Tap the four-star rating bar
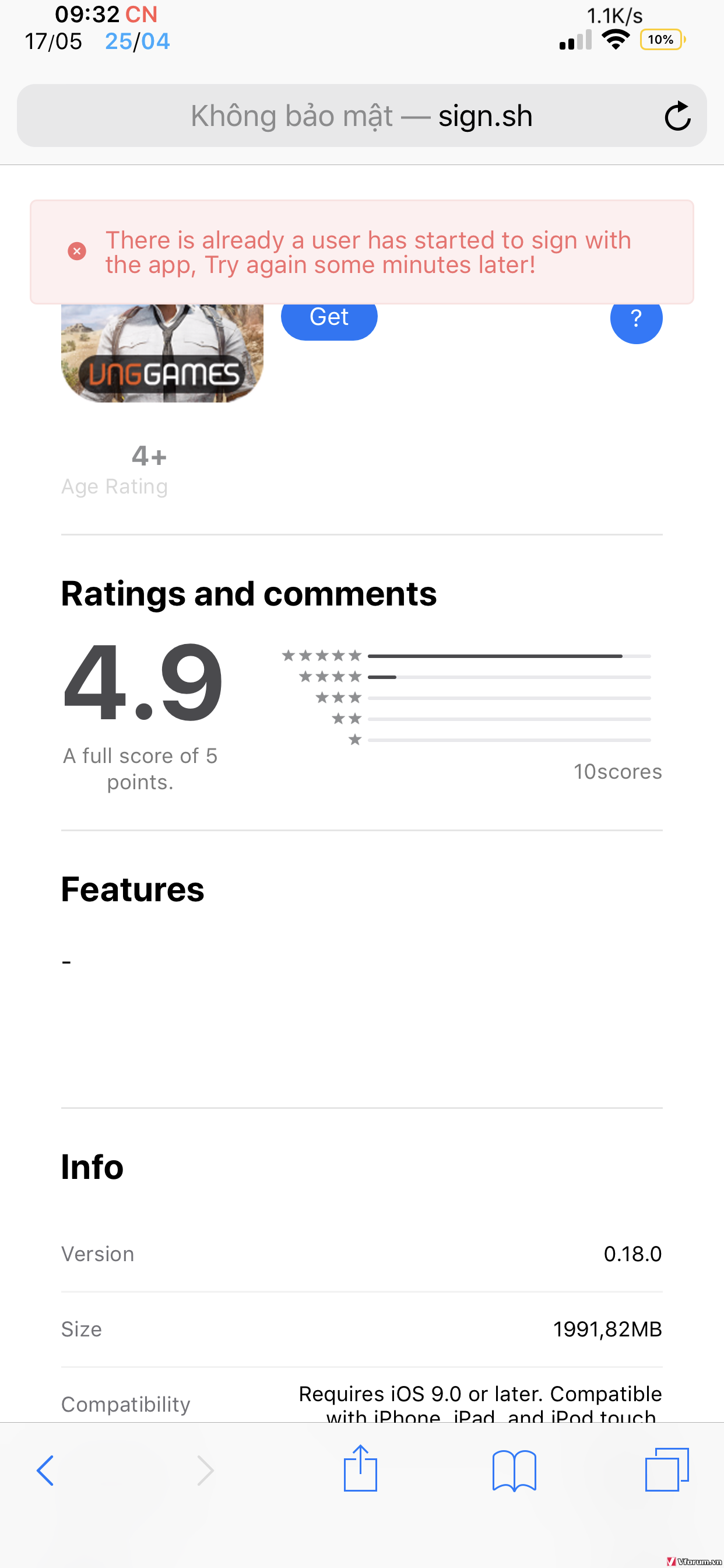Image resolution: width=724 pixels, height=1568 pixels. [509, 677]
